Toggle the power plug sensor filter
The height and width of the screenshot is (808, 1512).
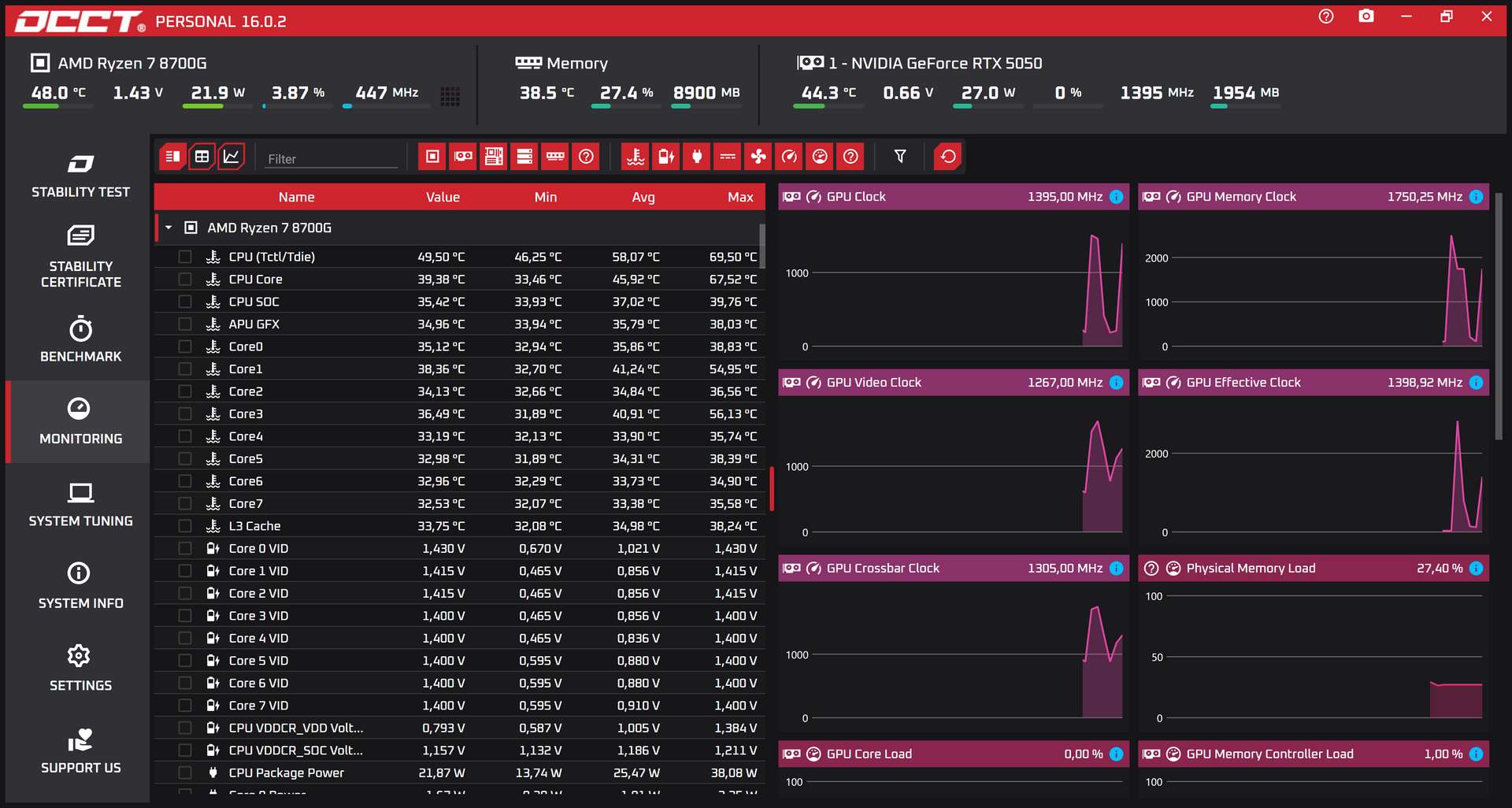[697, 157]
